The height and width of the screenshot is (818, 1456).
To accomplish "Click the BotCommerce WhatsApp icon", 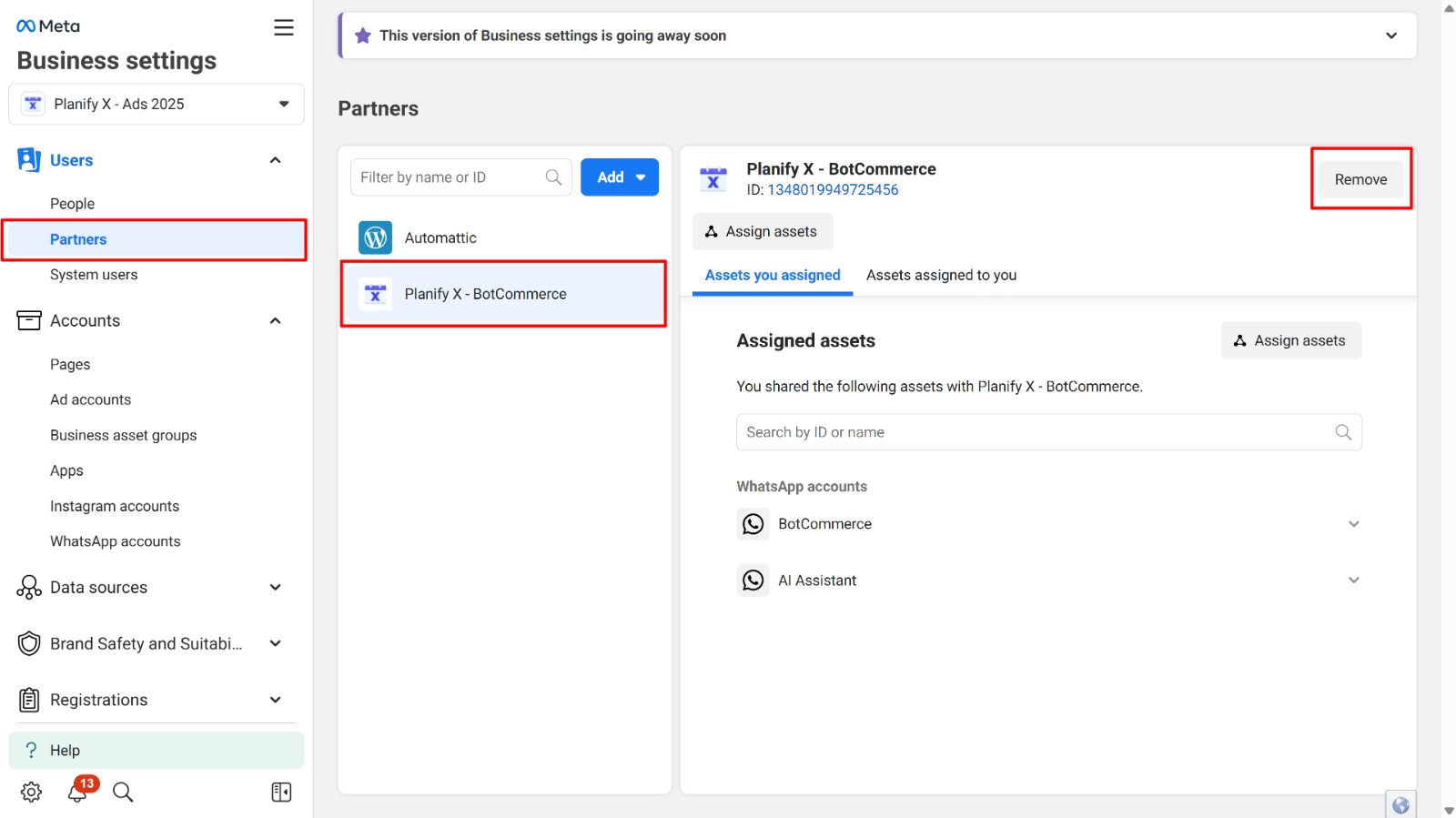I will click(x=753, y=524).
